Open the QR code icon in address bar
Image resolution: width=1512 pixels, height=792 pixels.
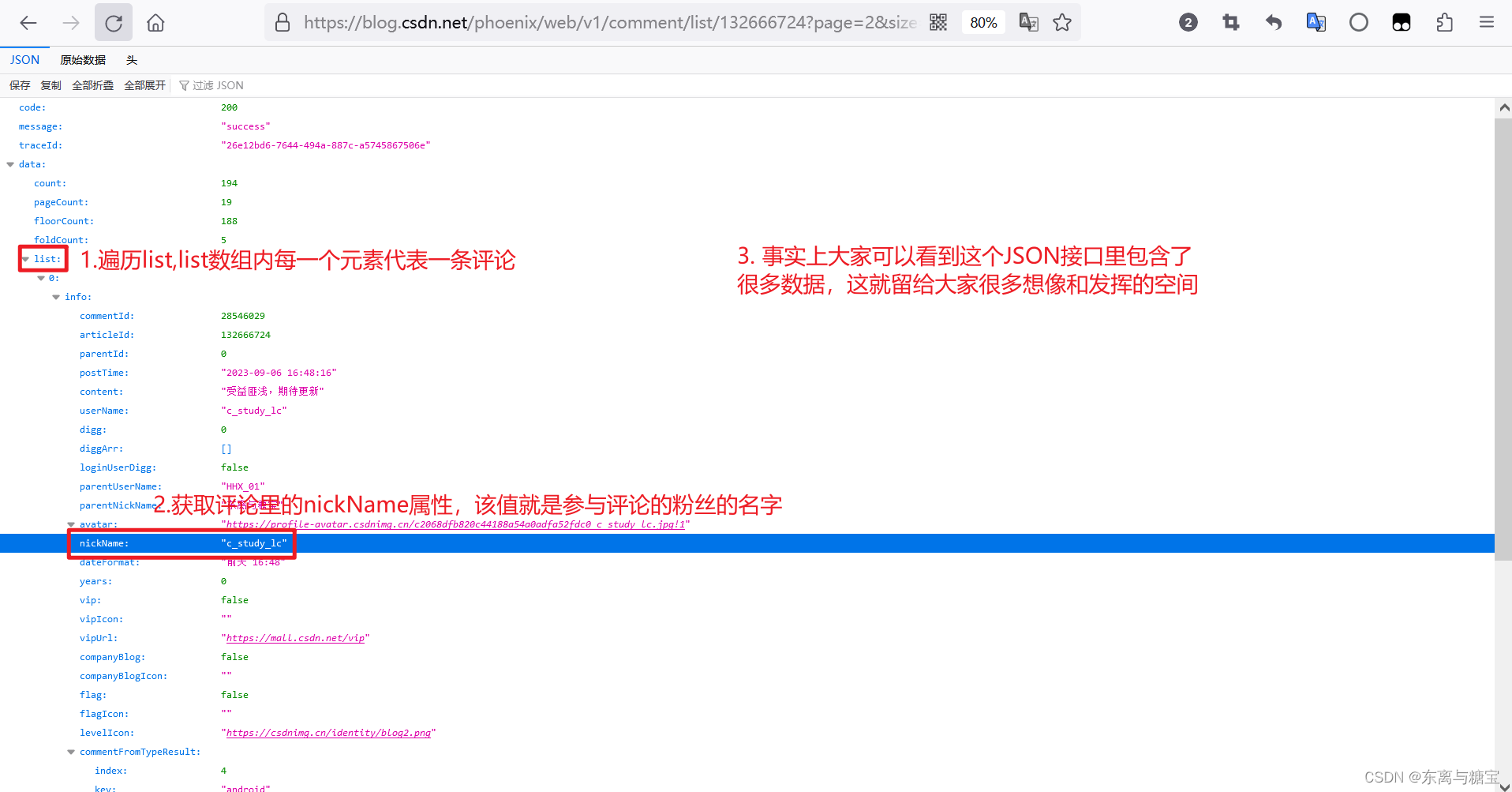[x=938, y=23]
